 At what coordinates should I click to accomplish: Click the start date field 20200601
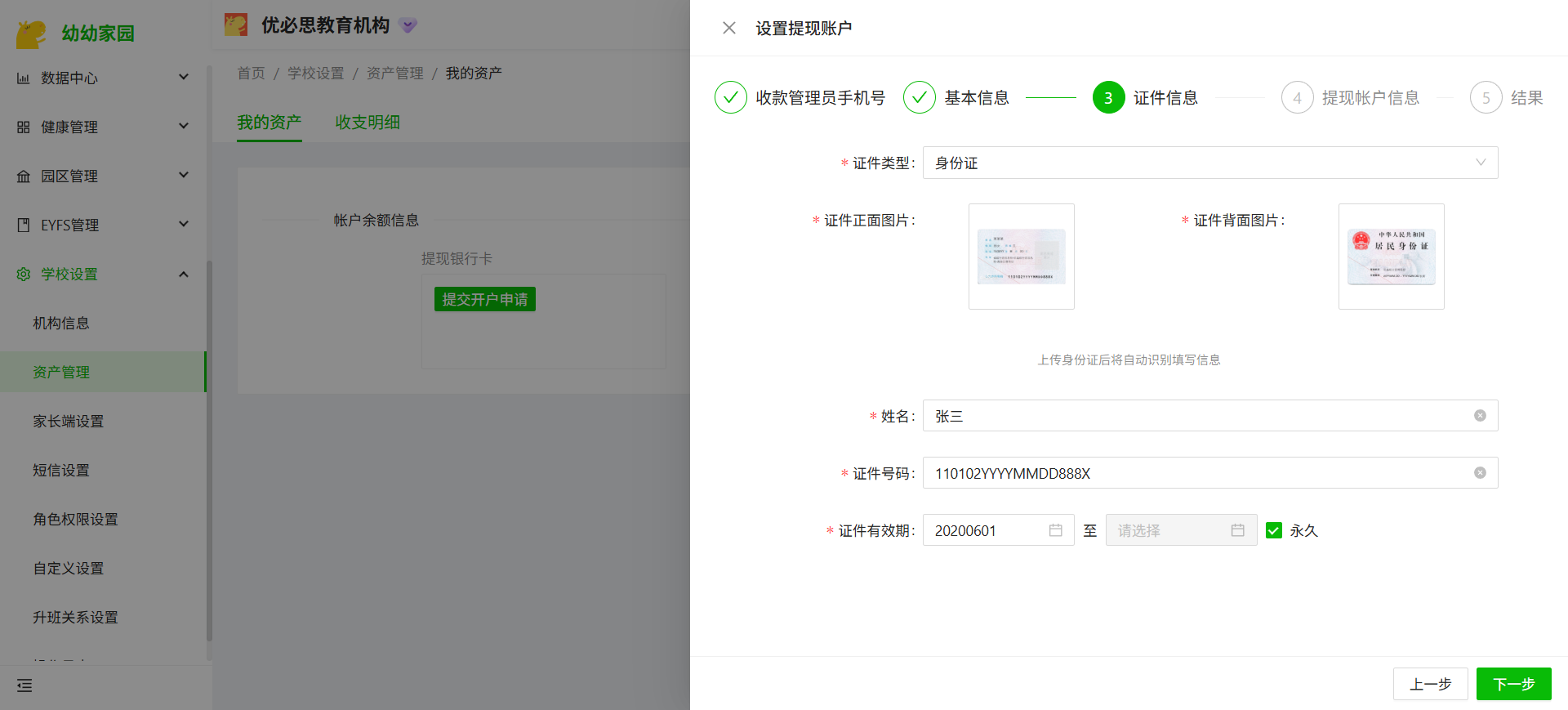(999, 530)
